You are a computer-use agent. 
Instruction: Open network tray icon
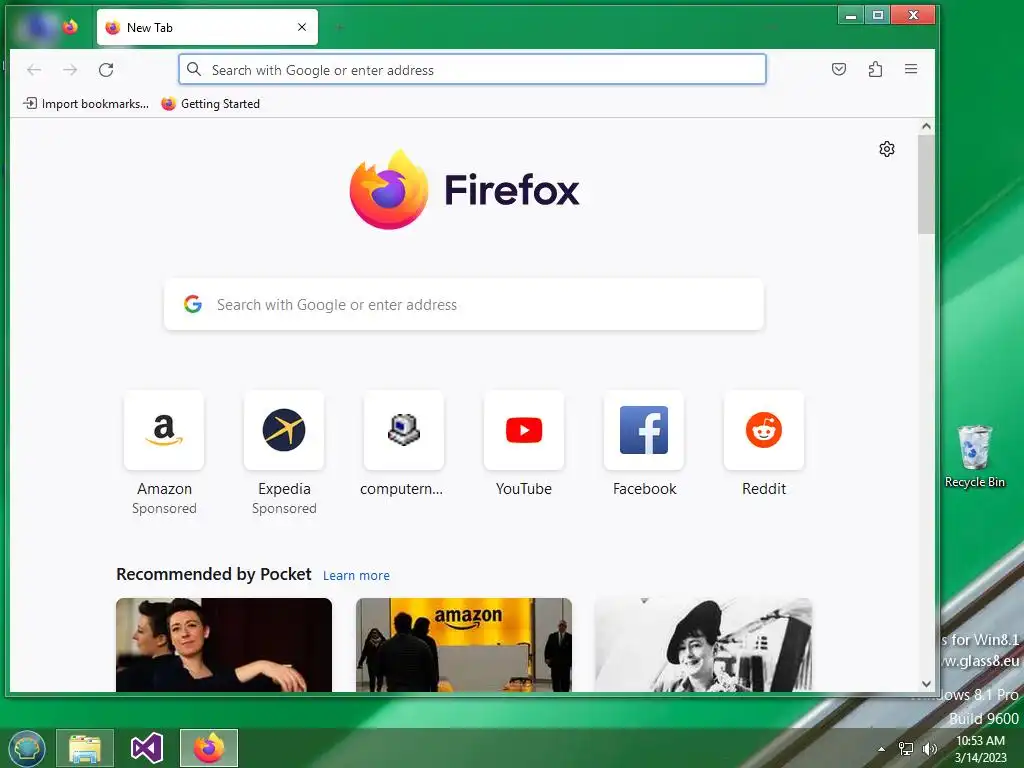(x=906, y=749)
